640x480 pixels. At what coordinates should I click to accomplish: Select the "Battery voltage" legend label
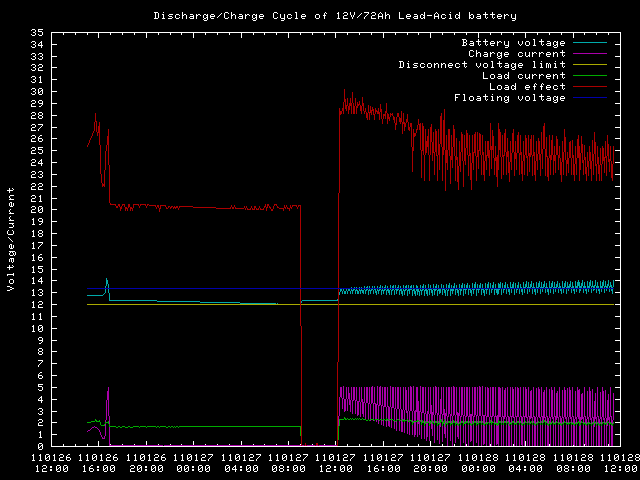(513, 43)
